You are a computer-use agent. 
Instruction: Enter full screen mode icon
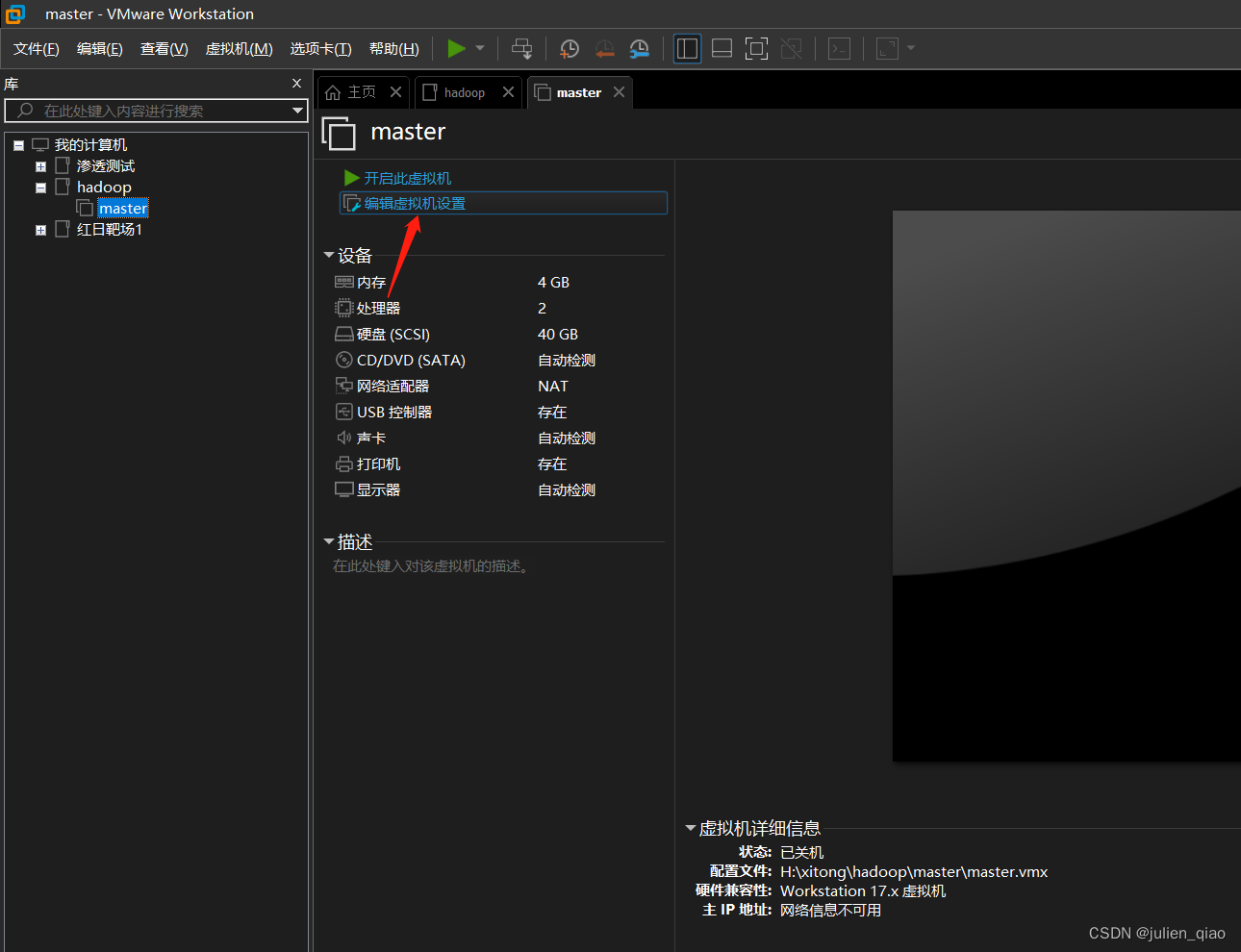pyautogui.click(x=757, y=48)
